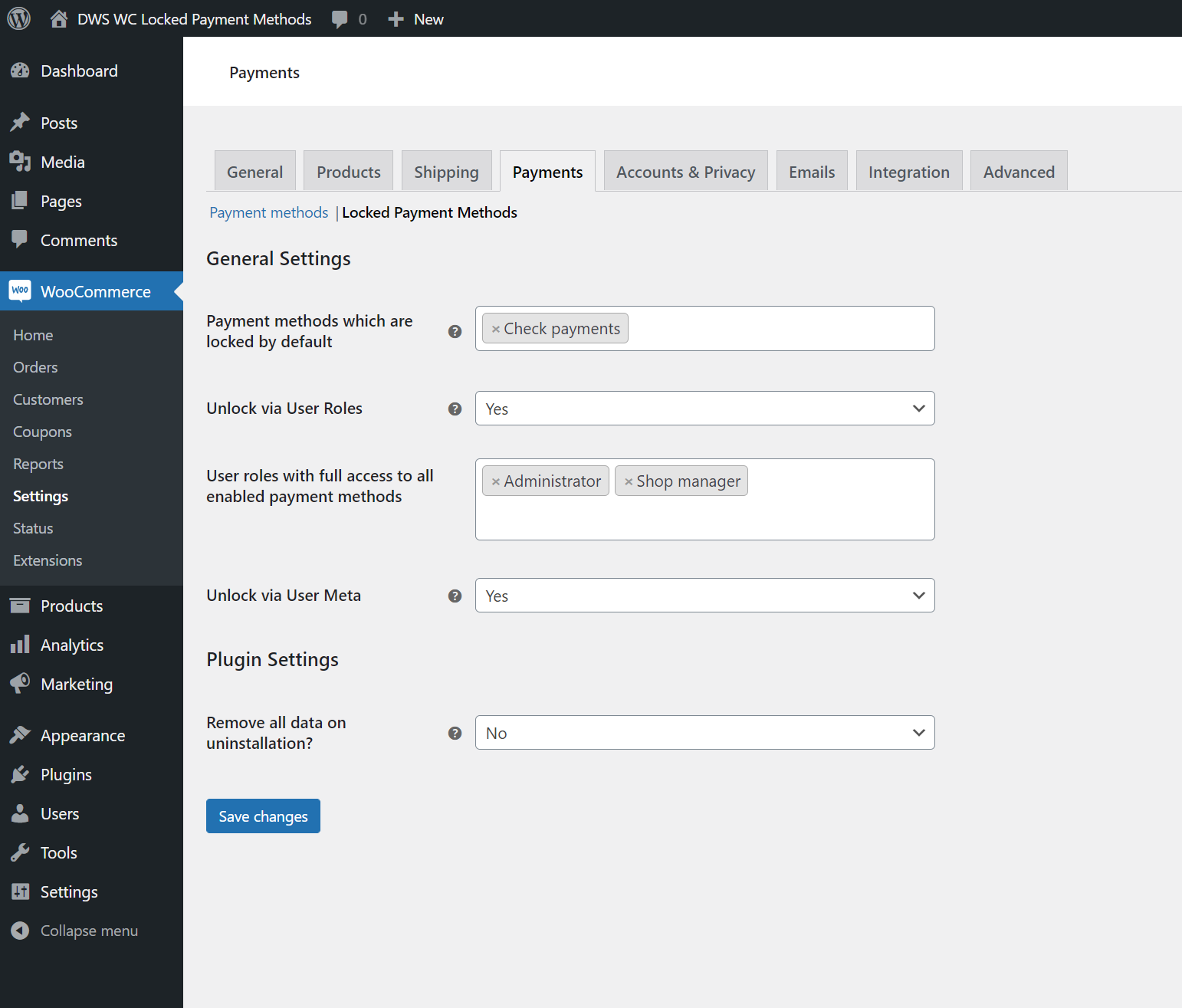
Task: Click the Settings sliders icon in sidebar
Action: click(20, 891)
